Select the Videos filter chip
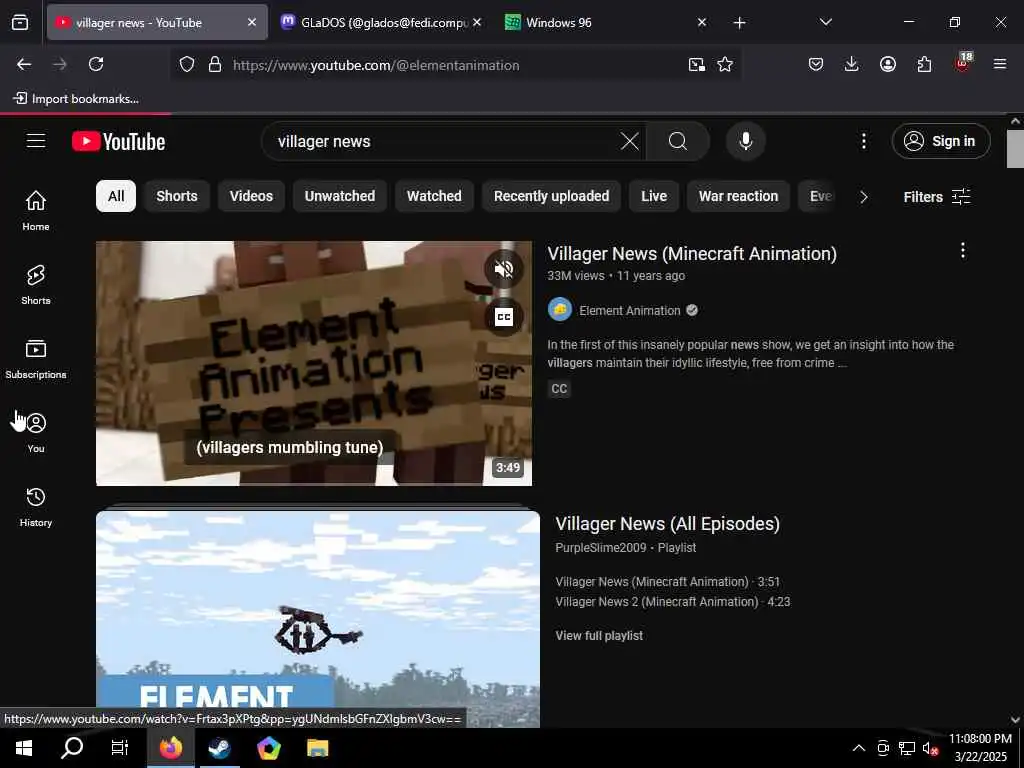The width and height of the screenshot is (1024, 768). pos(251,196)
